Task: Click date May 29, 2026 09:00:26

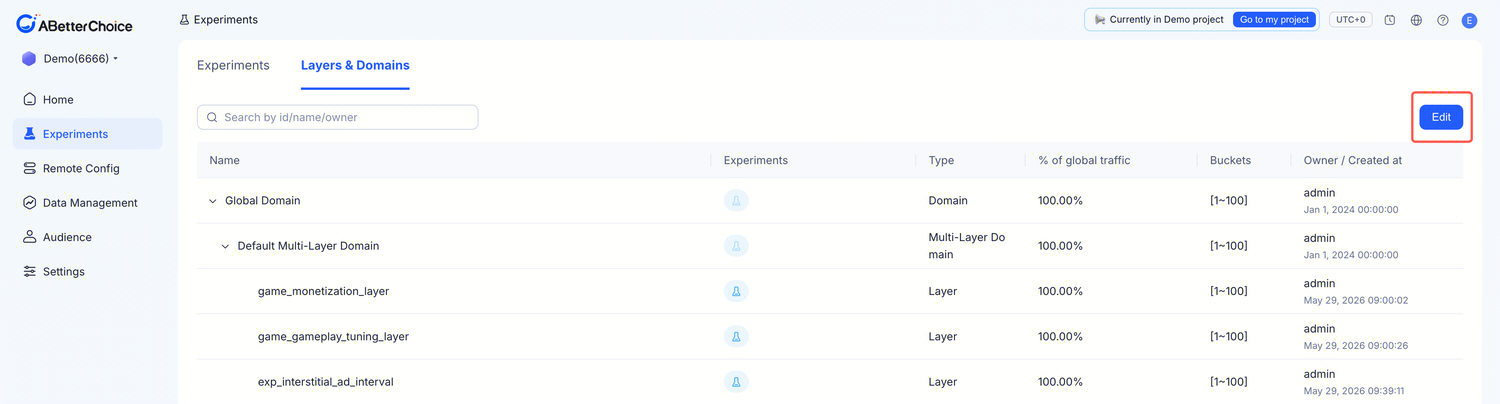Action: click(1356, 346)
